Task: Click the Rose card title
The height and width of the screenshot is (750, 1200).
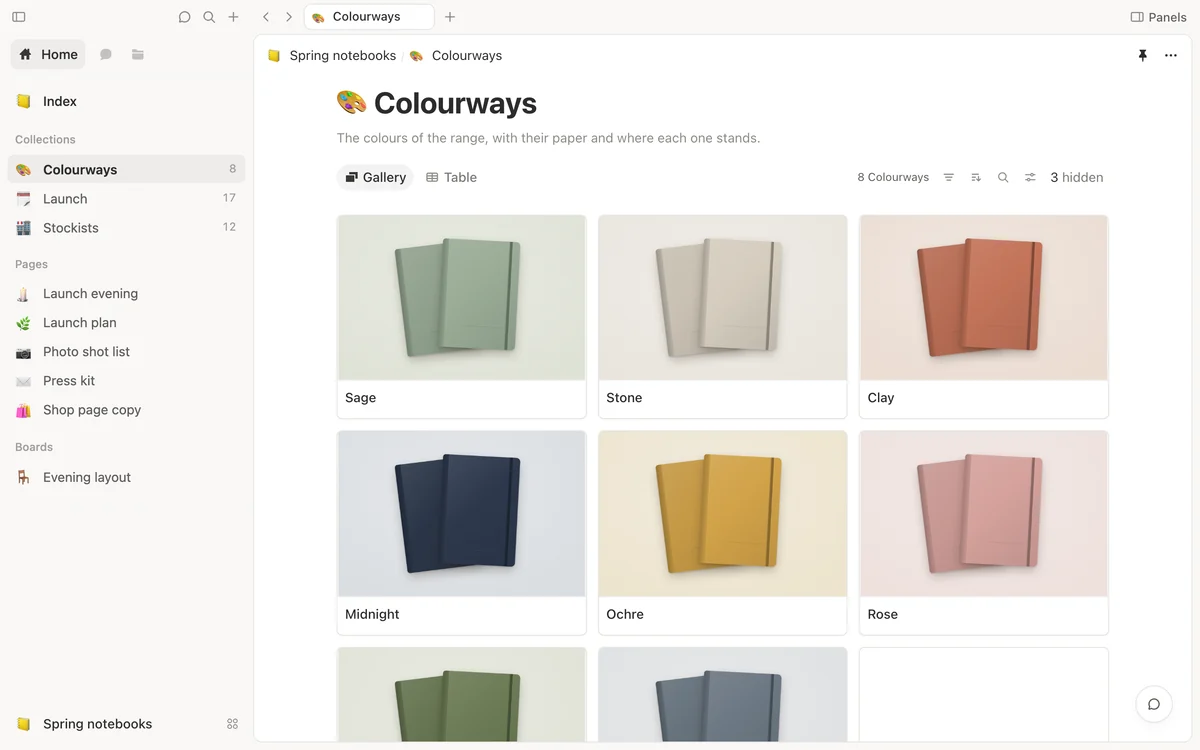Action: [x=883, y=614]
